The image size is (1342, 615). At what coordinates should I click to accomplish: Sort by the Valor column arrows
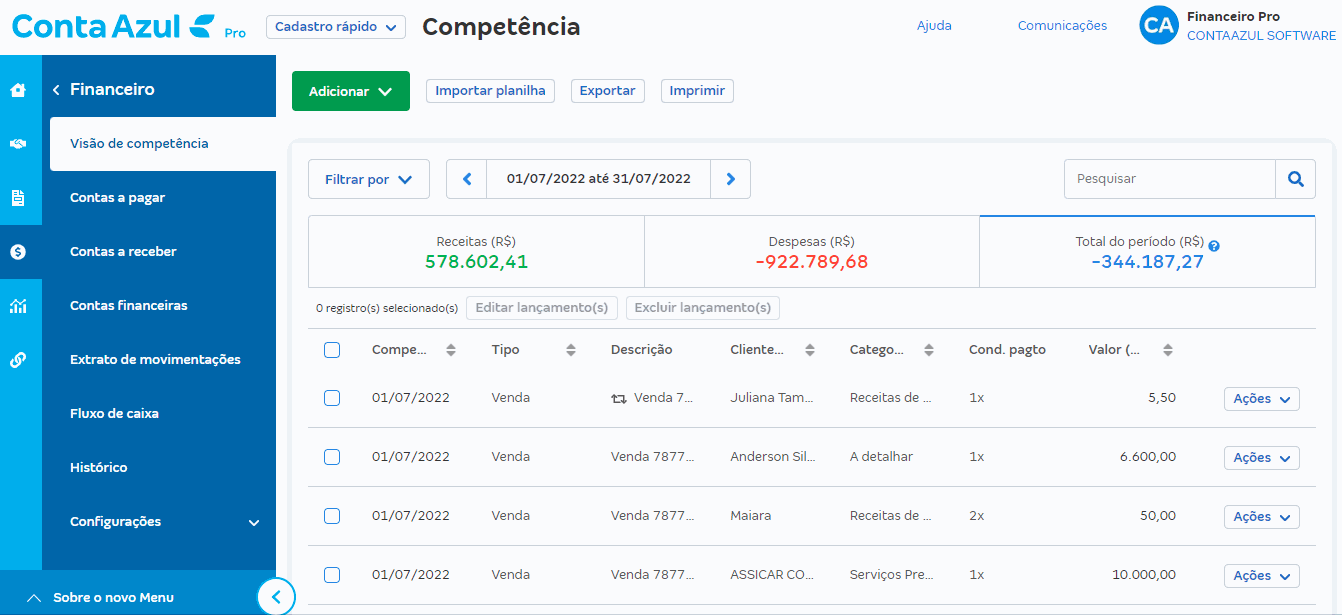pyautogui.click(x=1168, y=350)
